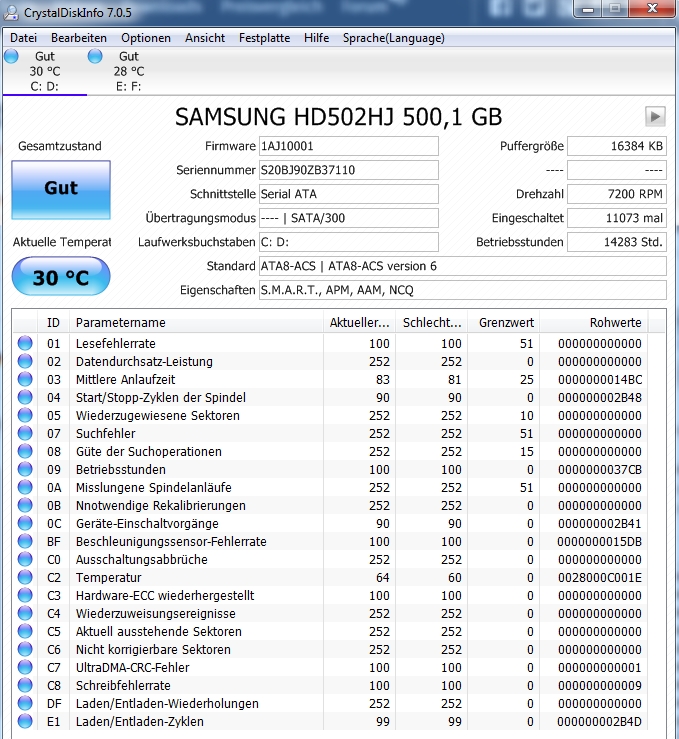Viewport: 679px width, 739px height.
Task: Click the Laufwerksbuchstaben field C: D:
Action: [349, 242]
